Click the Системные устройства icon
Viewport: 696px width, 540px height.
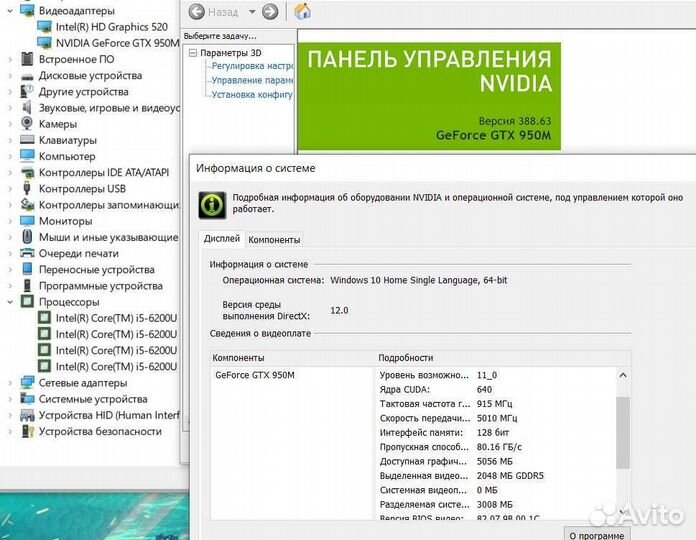(x=27, y=398)
